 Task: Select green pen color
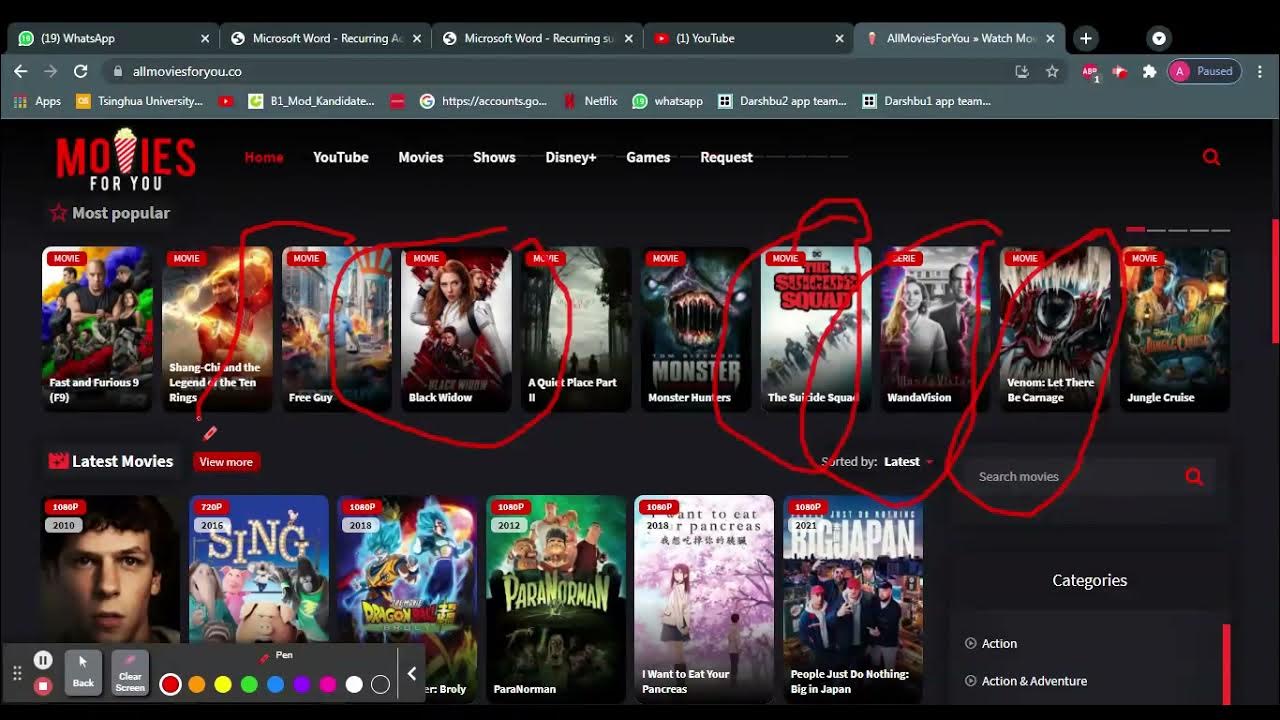point(249,684)
